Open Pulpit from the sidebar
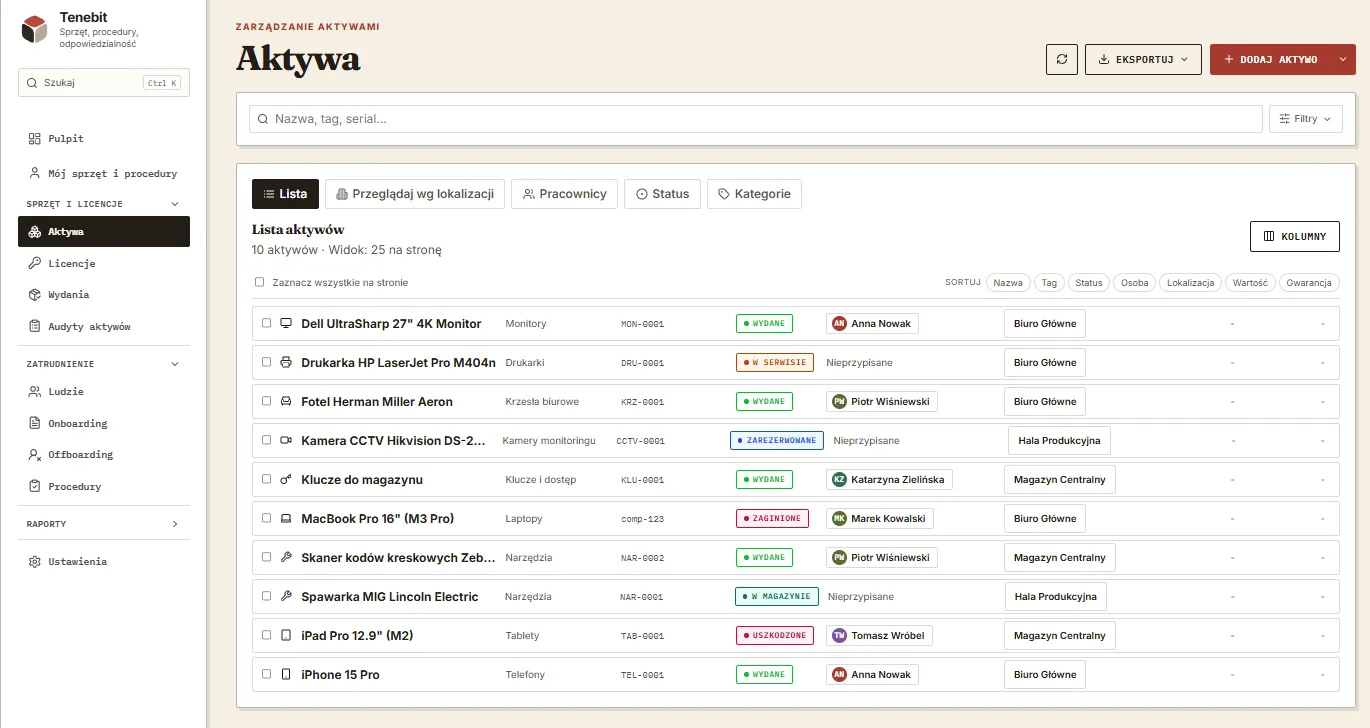The width and height of the screenshot is (1370, 728). coord(104,139)
